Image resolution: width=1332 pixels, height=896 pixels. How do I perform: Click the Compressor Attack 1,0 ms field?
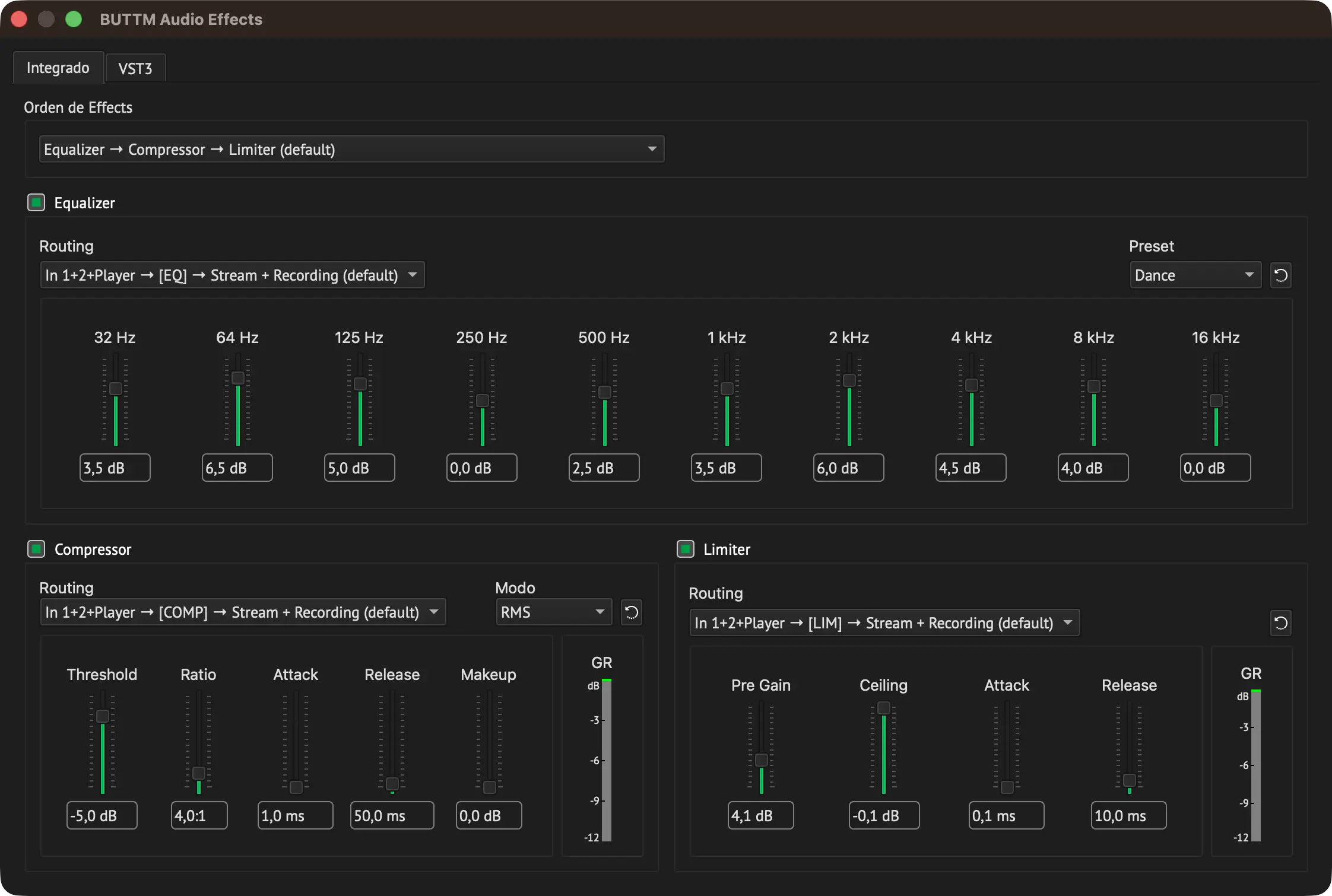pyautogui.click(x=296, y=815)
